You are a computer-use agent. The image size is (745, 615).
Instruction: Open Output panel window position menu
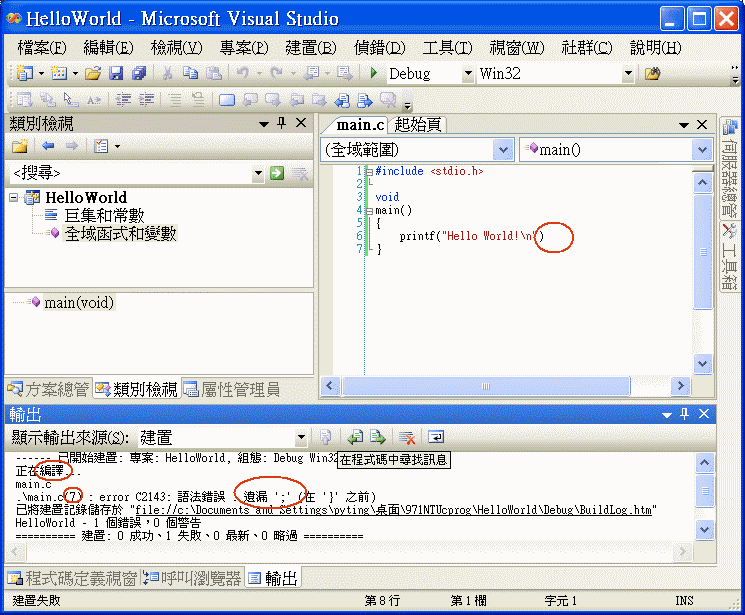(667, 415)
